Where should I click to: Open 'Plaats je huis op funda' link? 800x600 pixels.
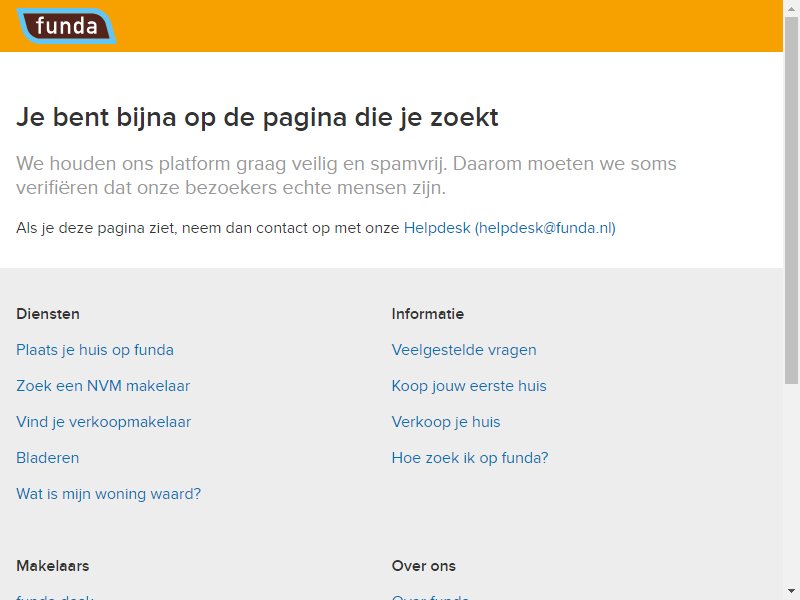point(95,350)
